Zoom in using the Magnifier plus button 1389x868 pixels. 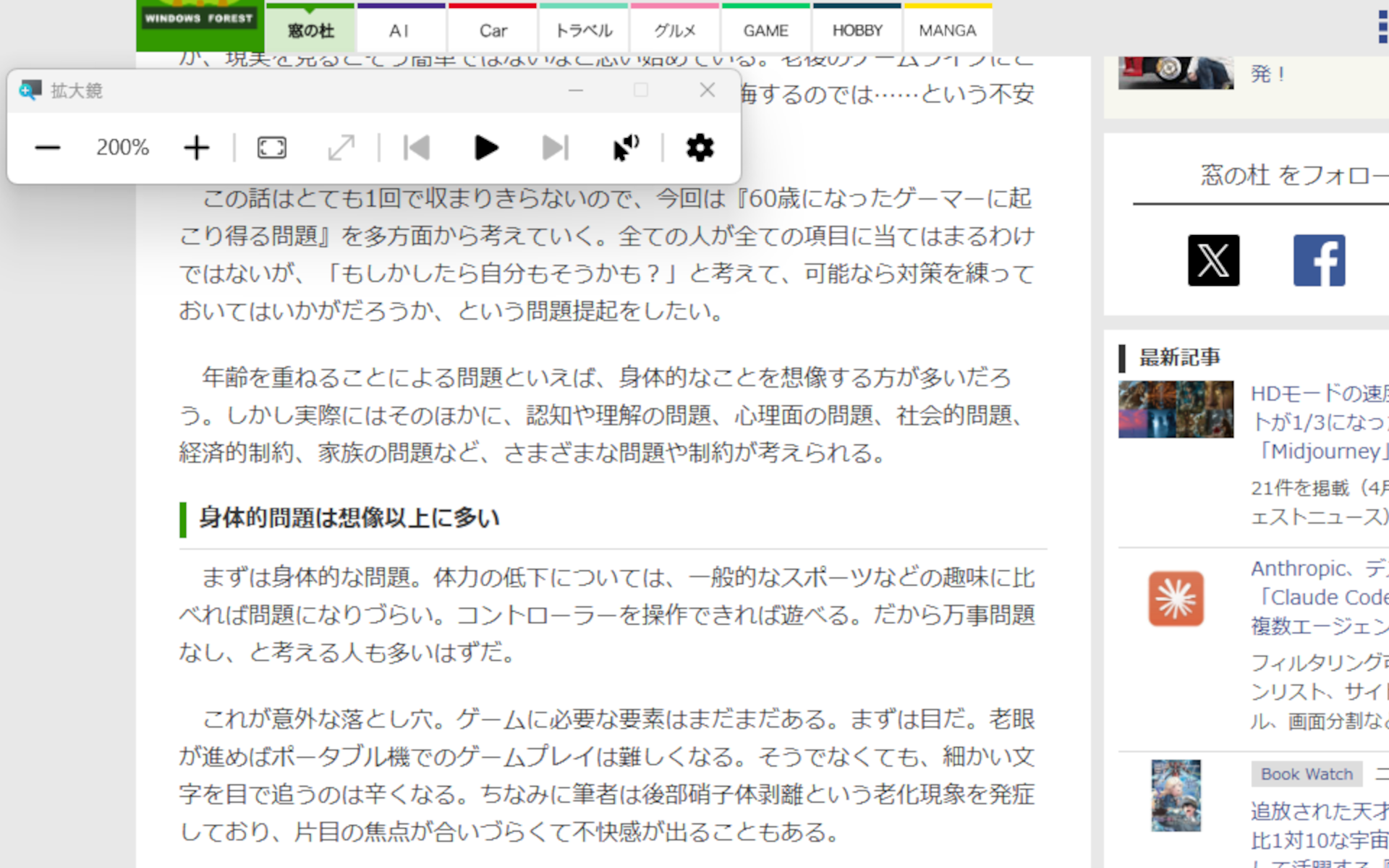[x=195, y=148]
